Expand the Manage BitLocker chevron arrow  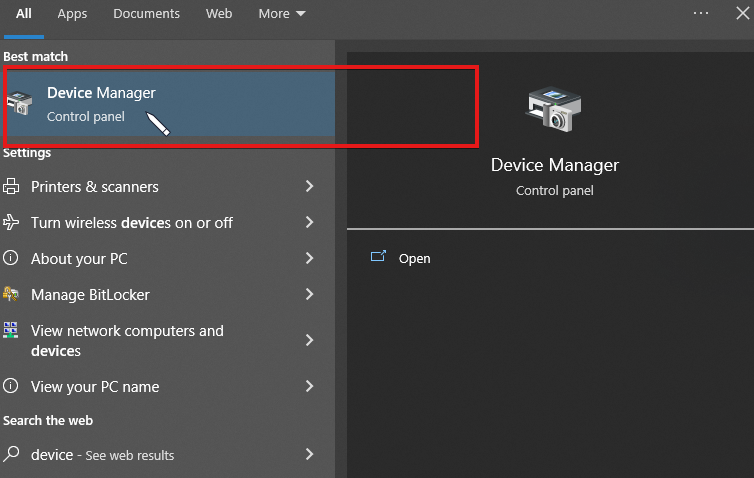[310, 294]
